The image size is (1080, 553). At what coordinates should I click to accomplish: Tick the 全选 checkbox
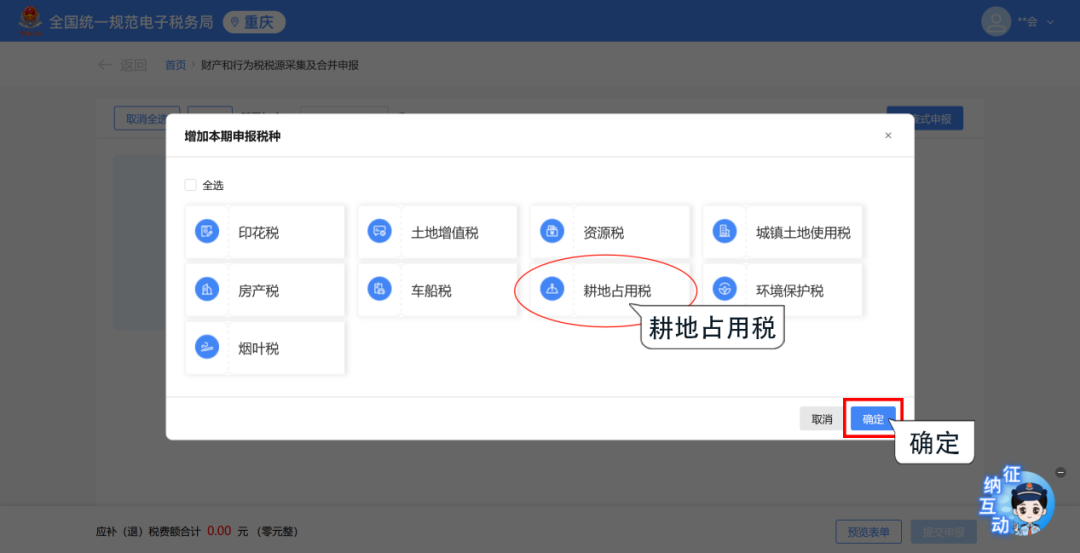191,185
